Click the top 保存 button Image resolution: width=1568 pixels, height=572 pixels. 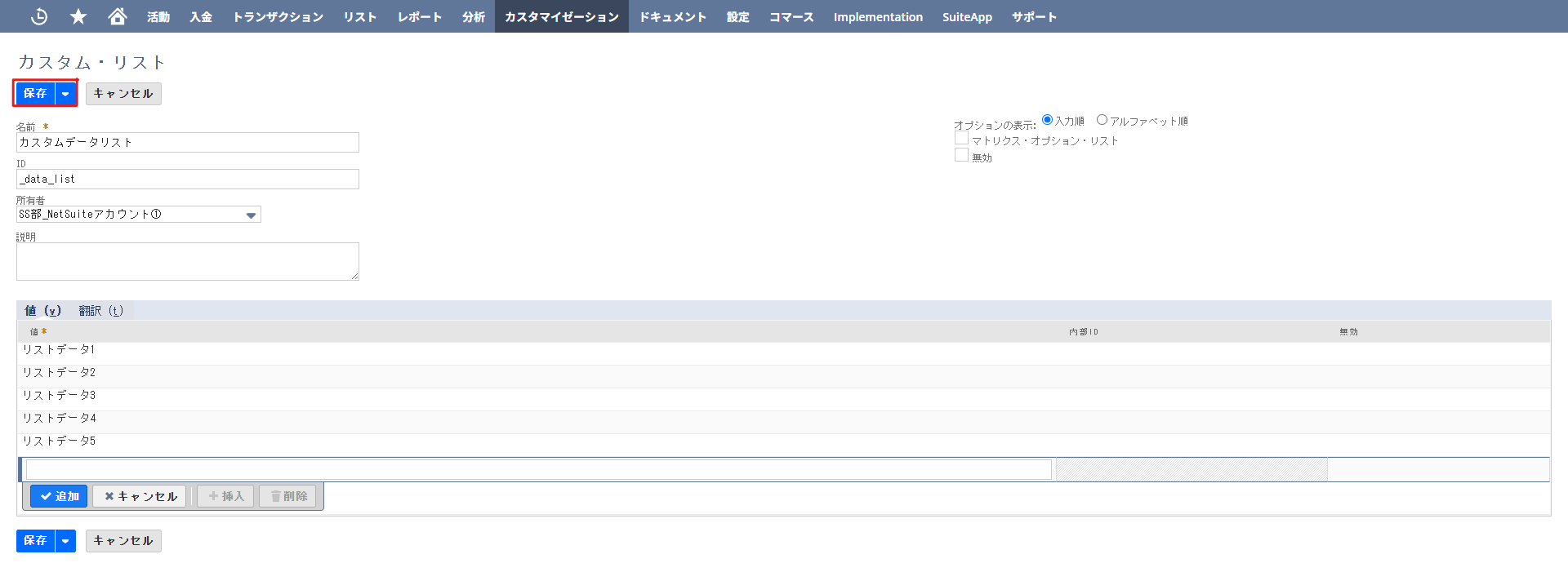point(35,94)
